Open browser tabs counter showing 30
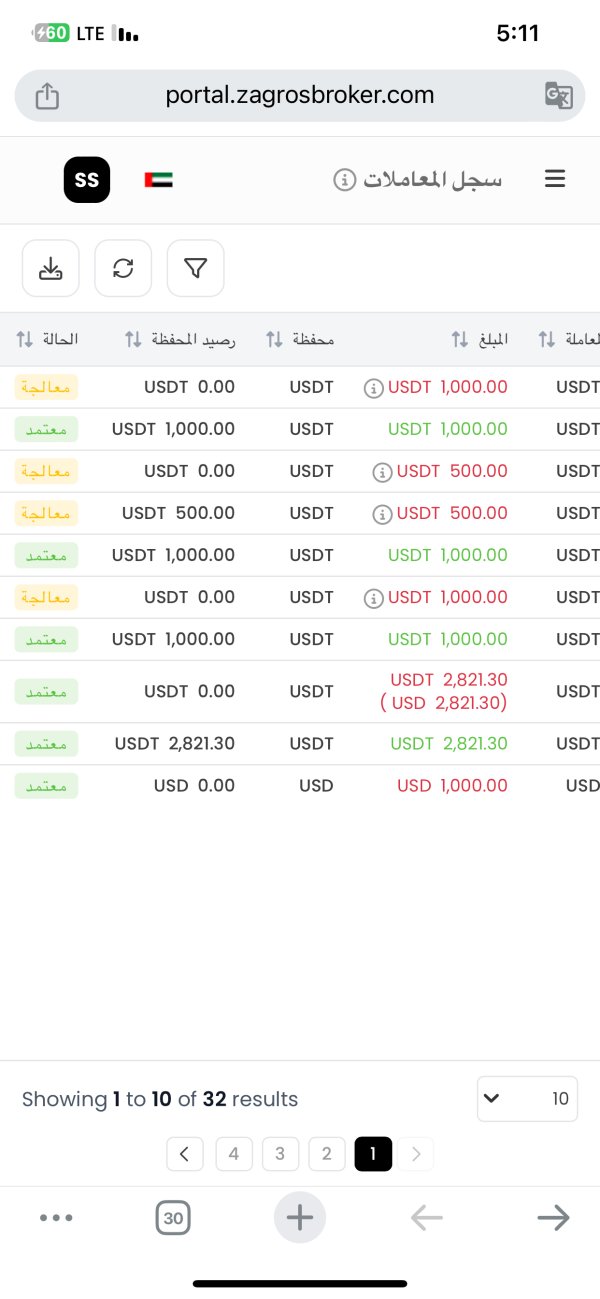Screen dimensions: 600x1299 pyautogui.click(x=173, y=1217)
